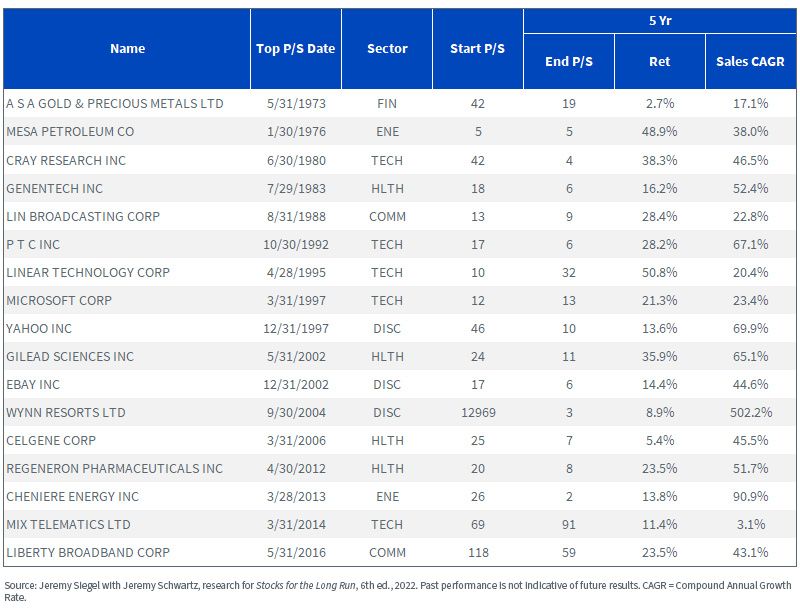Image resolution: width=800 pixels, height=611 pixels.
Task: Select the End P/S subheader
Action: click(569, 62)
